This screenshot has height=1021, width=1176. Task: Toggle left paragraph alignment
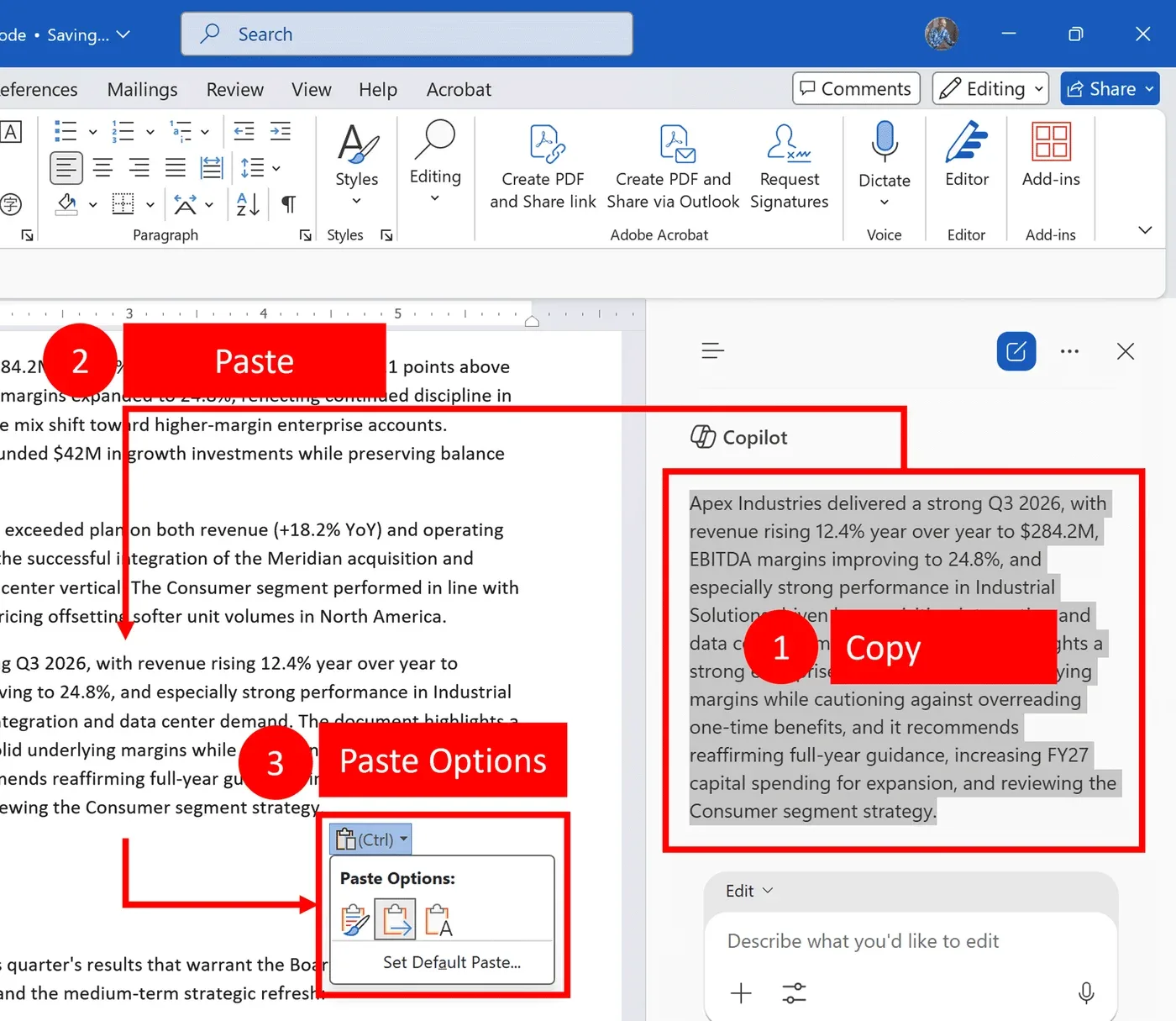(x=66, y=168)
